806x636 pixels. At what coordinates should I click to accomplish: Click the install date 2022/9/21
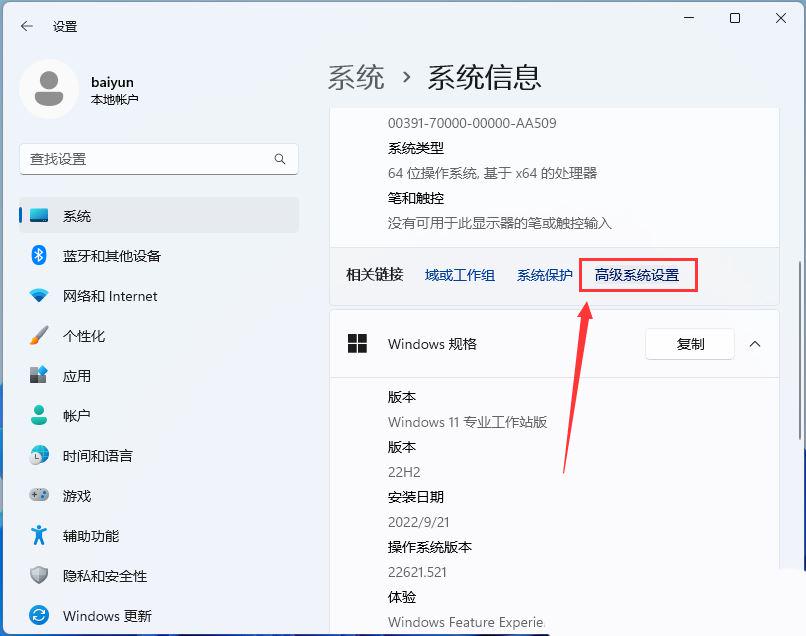pyautogui.click(x=418, y=522)
